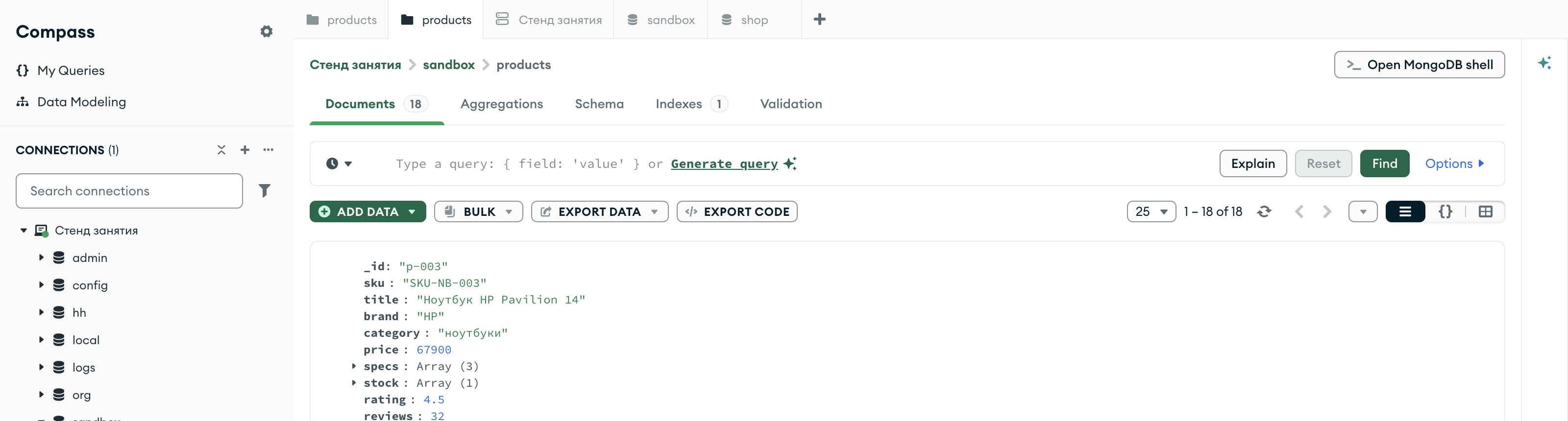Viewport: 1568px width, 421px height.
Task: Click the connections filter funnel icon
Action: pyautogui.click(x=264, y=191)
